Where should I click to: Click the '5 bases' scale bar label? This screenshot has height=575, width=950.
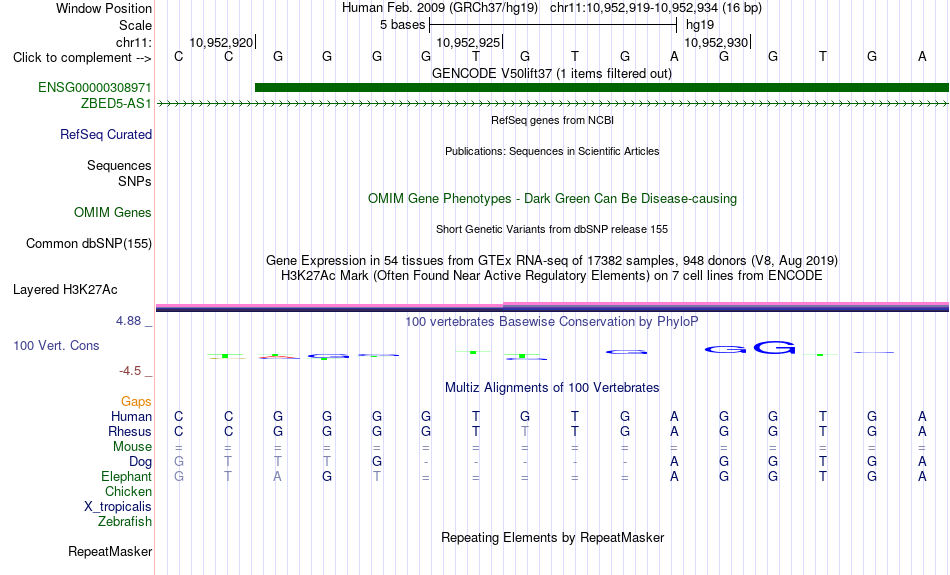(402, 25)
